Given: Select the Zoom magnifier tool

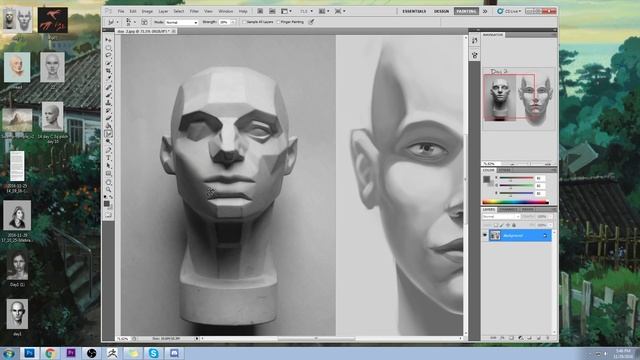Looking at the screenshot, I should (x=108, y=189).
